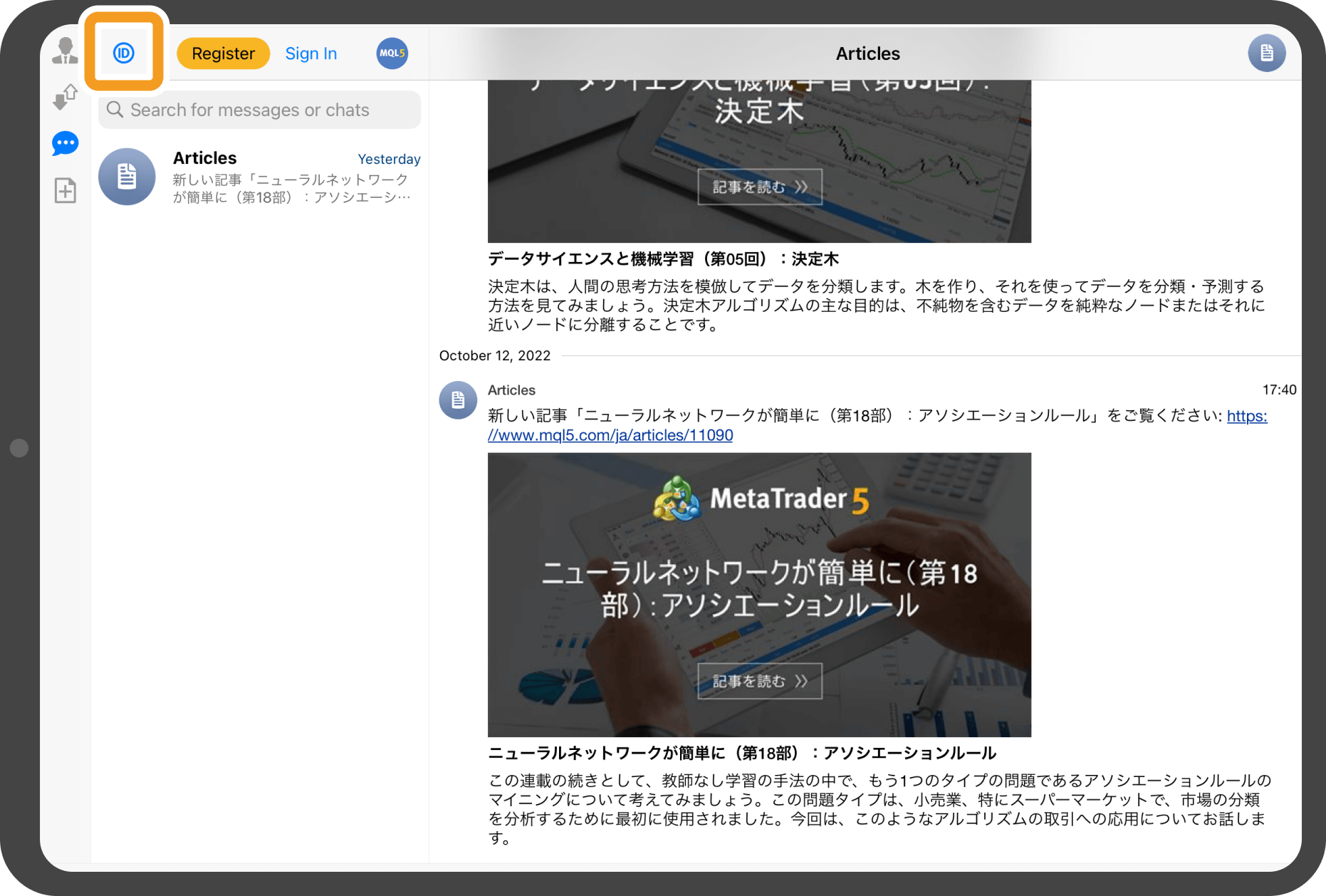Click 記事を読む button on neural network banner

(x=759, y=681)
